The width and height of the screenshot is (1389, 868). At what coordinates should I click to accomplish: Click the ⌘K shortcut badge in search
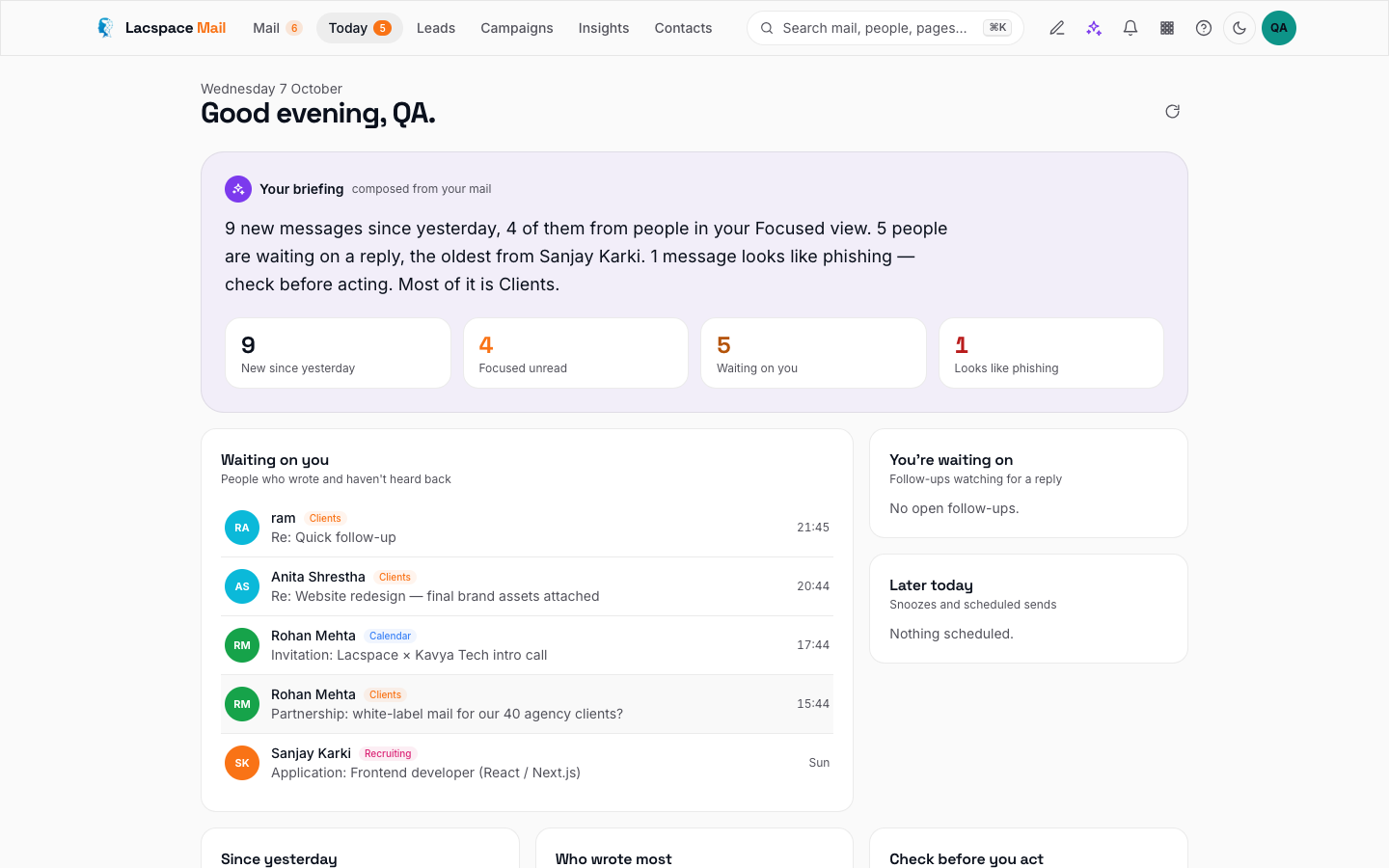[997, 28]
